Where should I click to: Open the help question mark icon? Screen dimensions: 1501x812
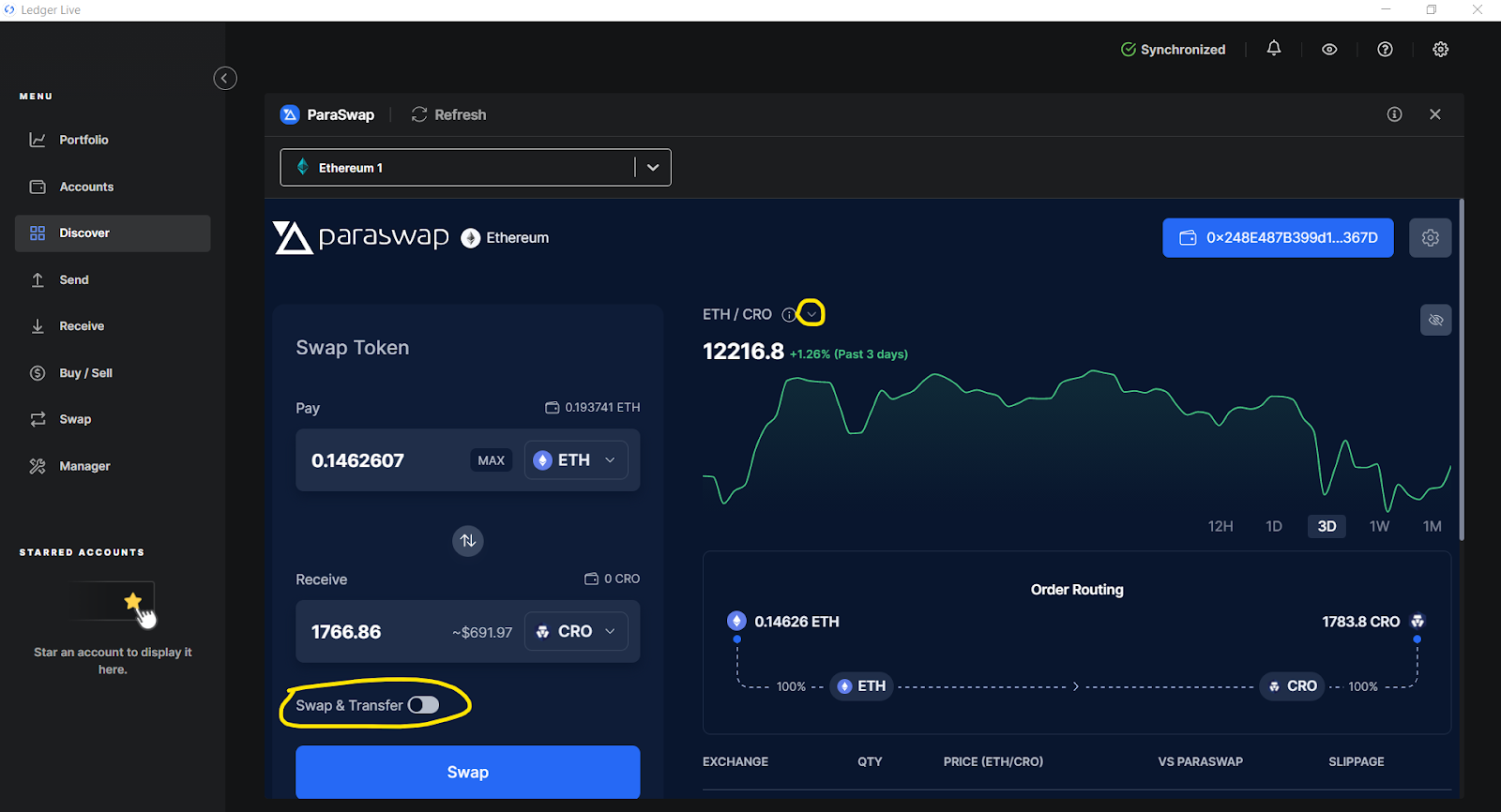[1385, 50]
